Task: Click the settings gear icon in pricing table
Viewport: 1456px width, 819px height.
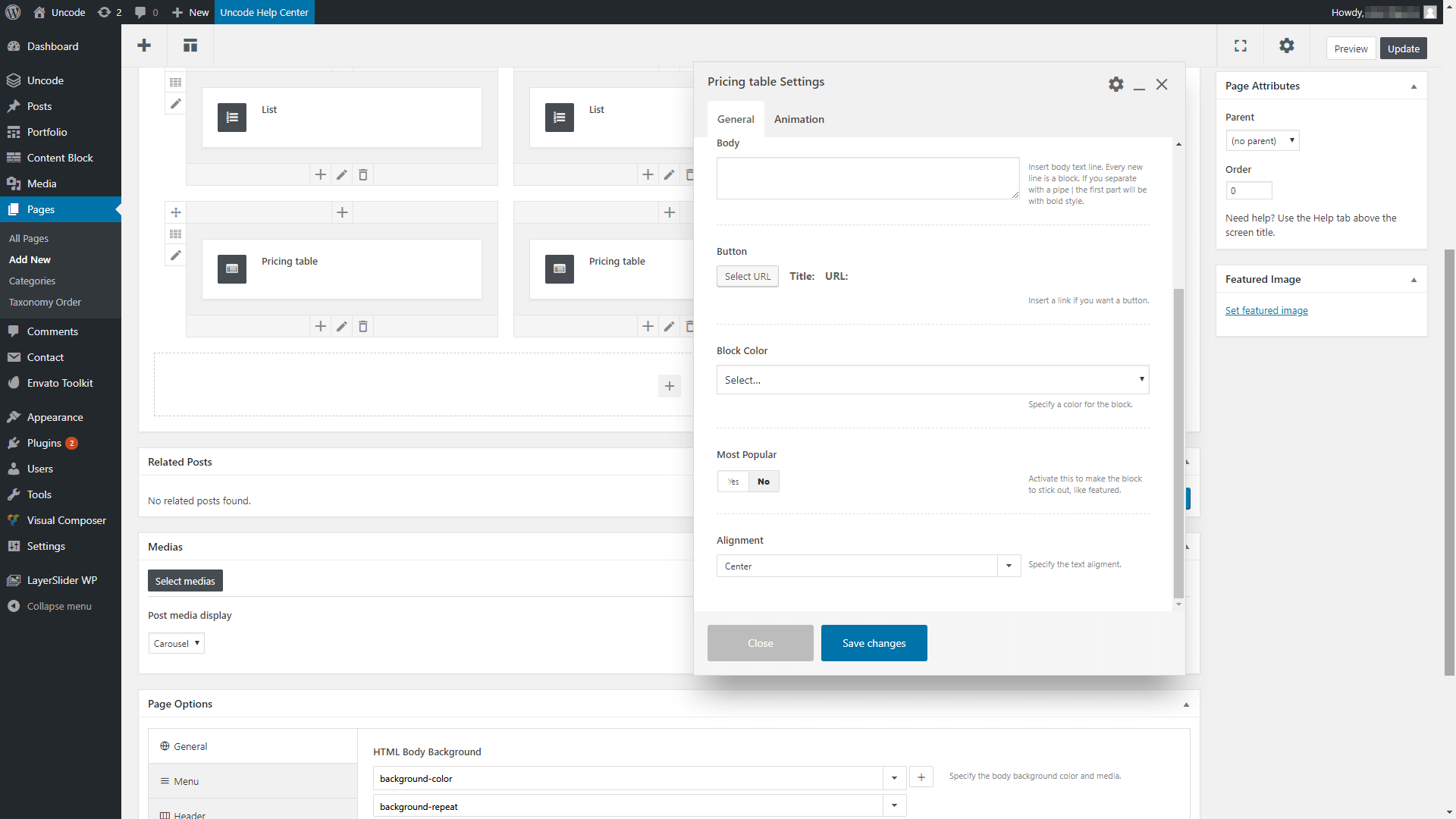Action: [1116, 84]
